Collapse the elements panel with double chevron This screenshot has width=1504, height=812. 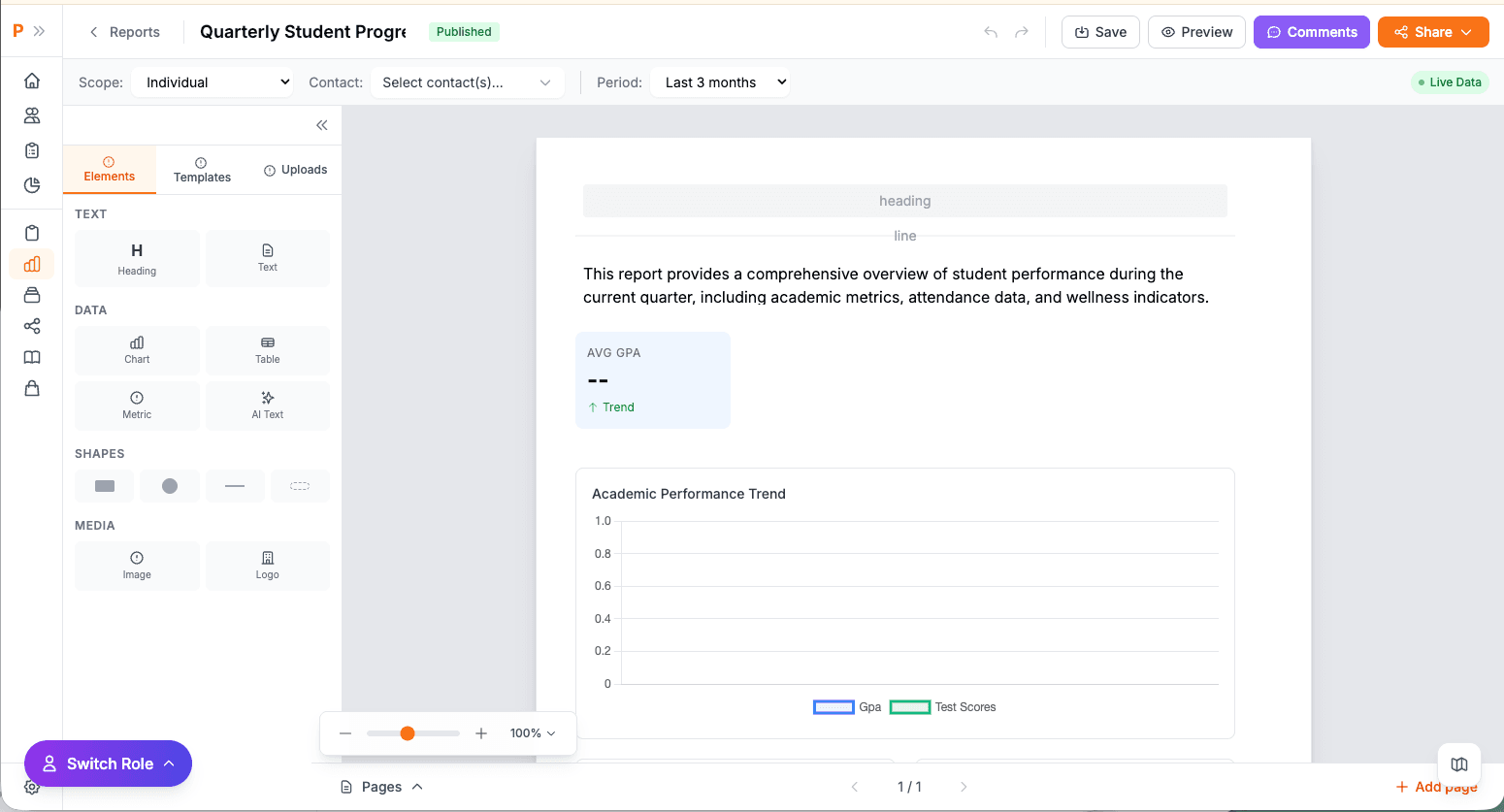[x=321, y=125]
